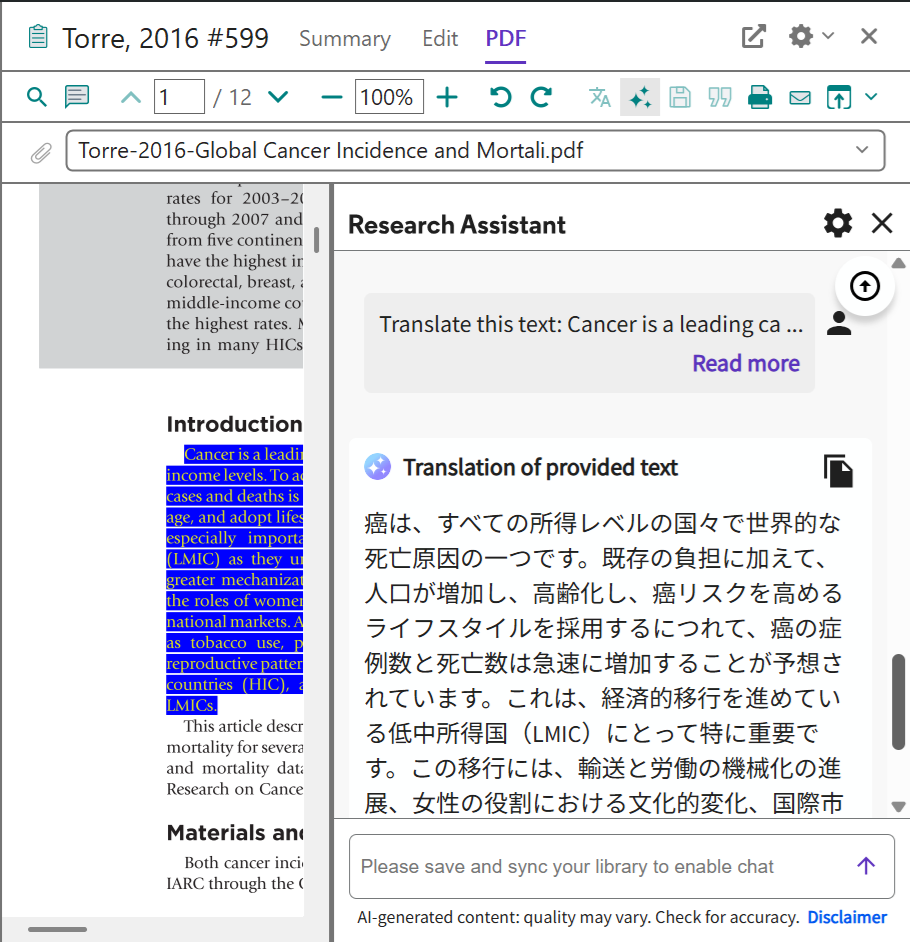This screenshot has width=910, height=942.
Task: Open the comments annotation panel icon
Action: point(77,97)
